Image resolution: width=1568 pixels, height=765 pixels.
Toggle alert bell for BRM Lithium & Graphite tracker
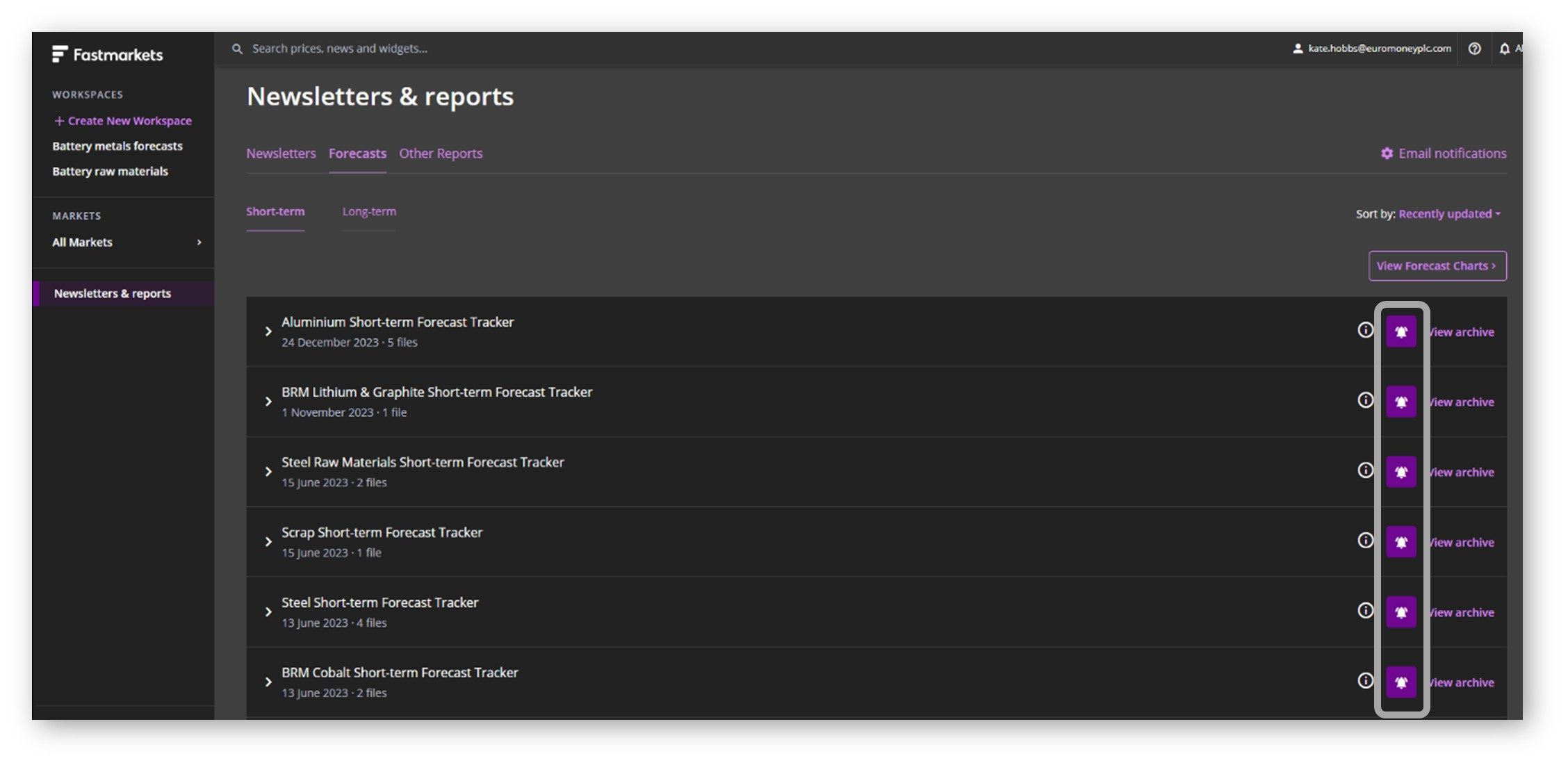tap(1401, 402)
